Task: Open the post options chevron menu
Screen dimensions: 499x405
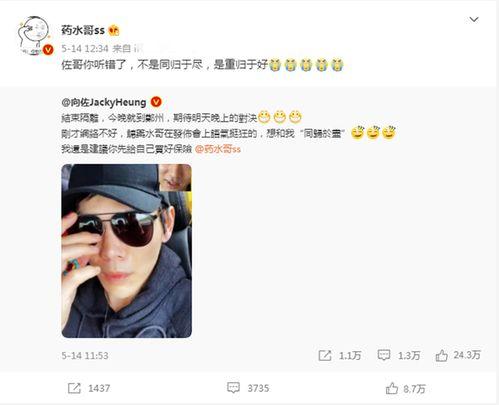Action: [474, 20]
